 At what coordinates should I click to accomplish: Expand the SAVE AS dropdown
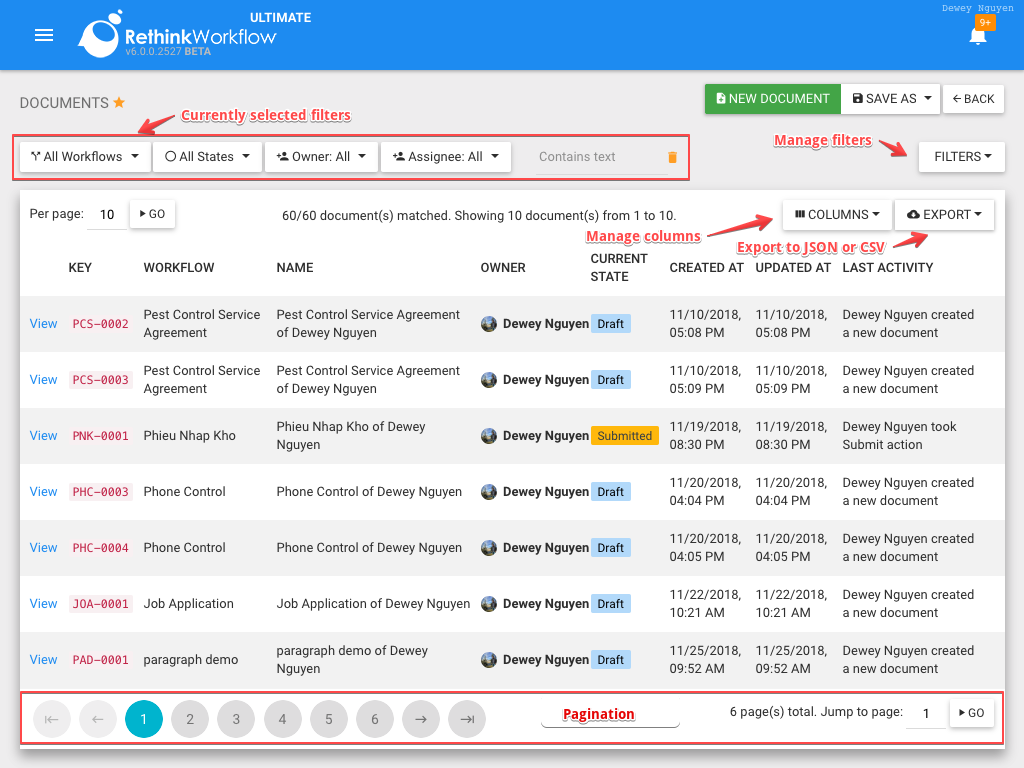[889, 98]
